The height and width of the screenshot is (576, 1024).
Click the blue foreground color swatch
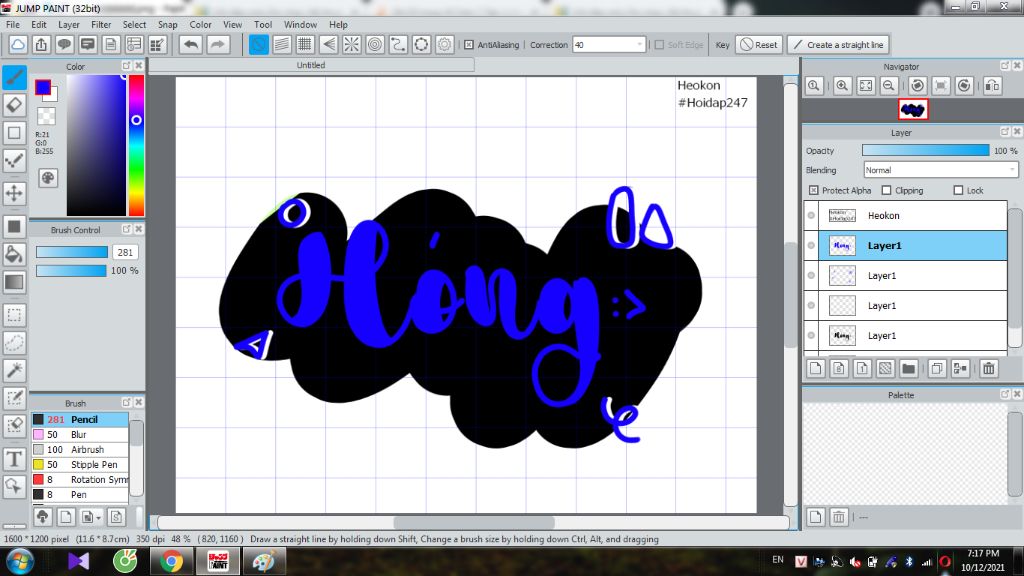42,87
